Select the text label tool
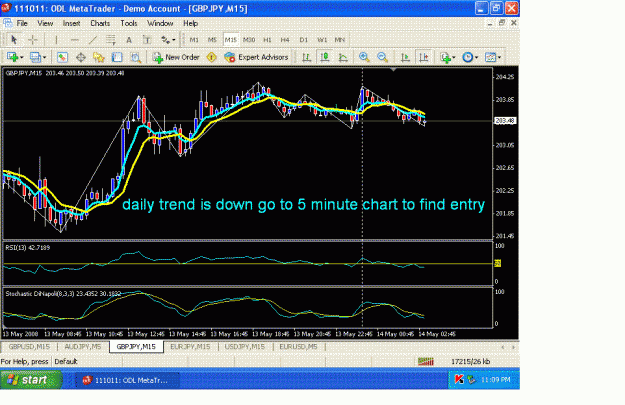The width and height of the screenshot is (625, 405). point(147,39)
